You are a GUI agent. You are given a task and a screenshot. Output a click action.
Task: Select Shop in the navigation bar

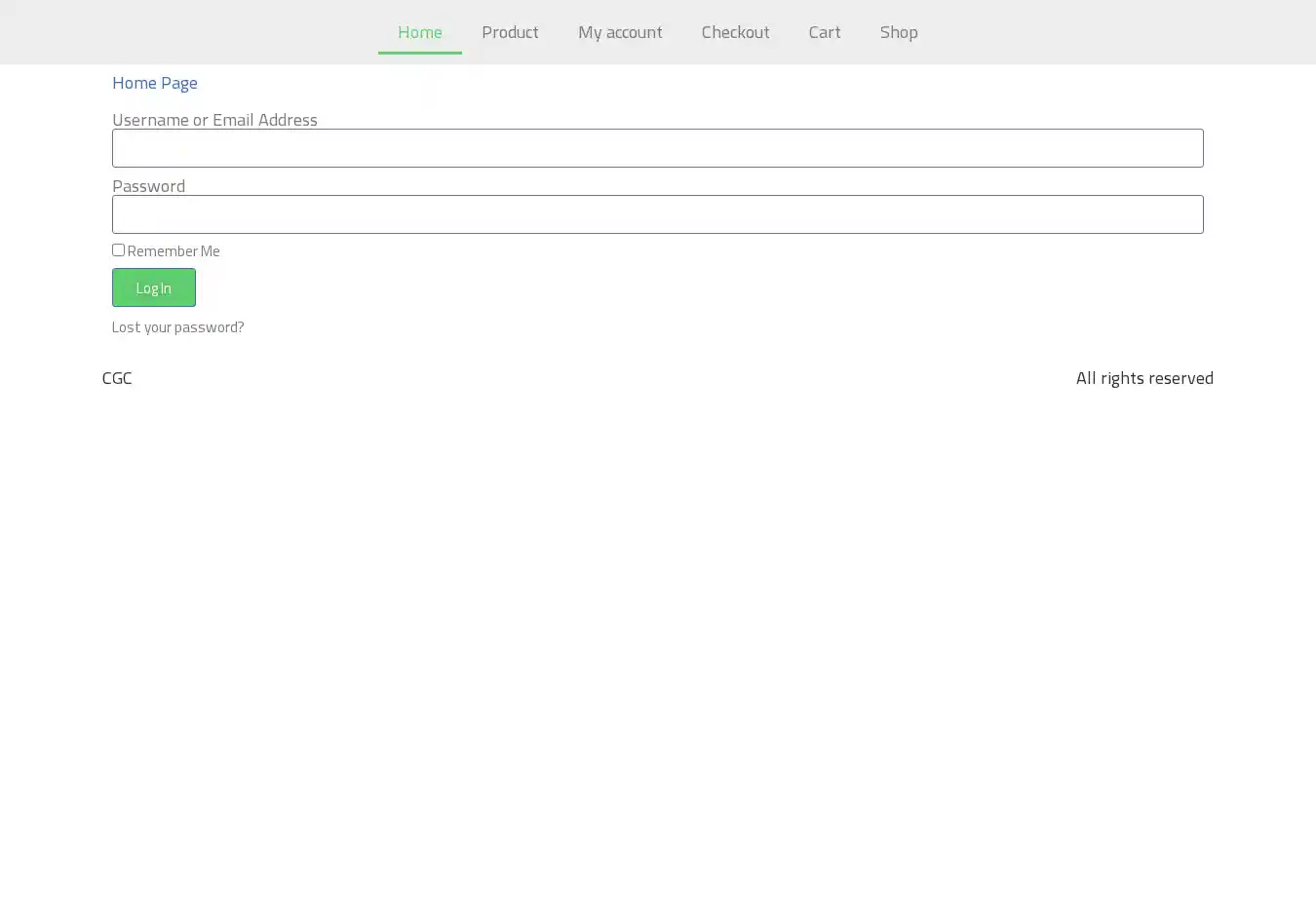(898, 32)
